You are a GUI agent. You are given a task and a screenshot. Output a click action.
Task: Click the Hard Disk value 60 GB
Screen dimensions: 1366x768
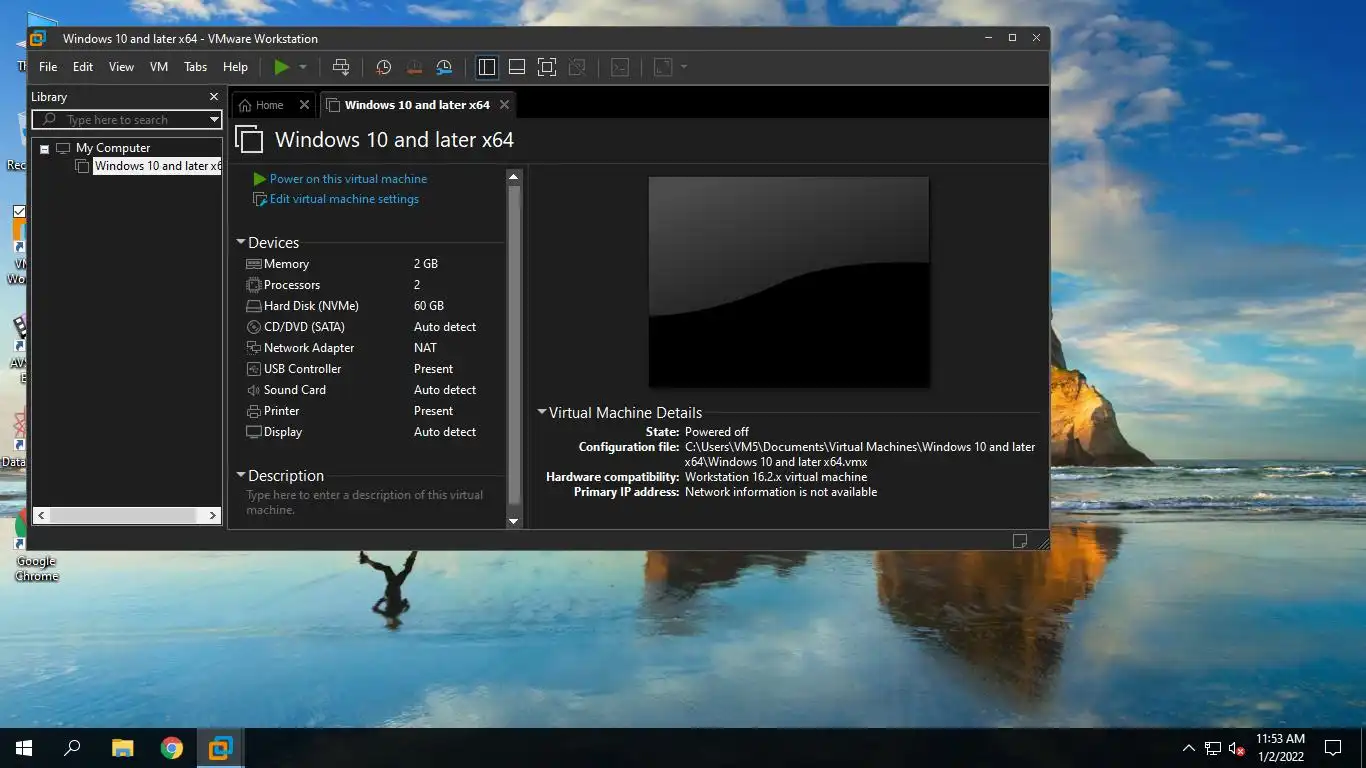pos(429,306)
